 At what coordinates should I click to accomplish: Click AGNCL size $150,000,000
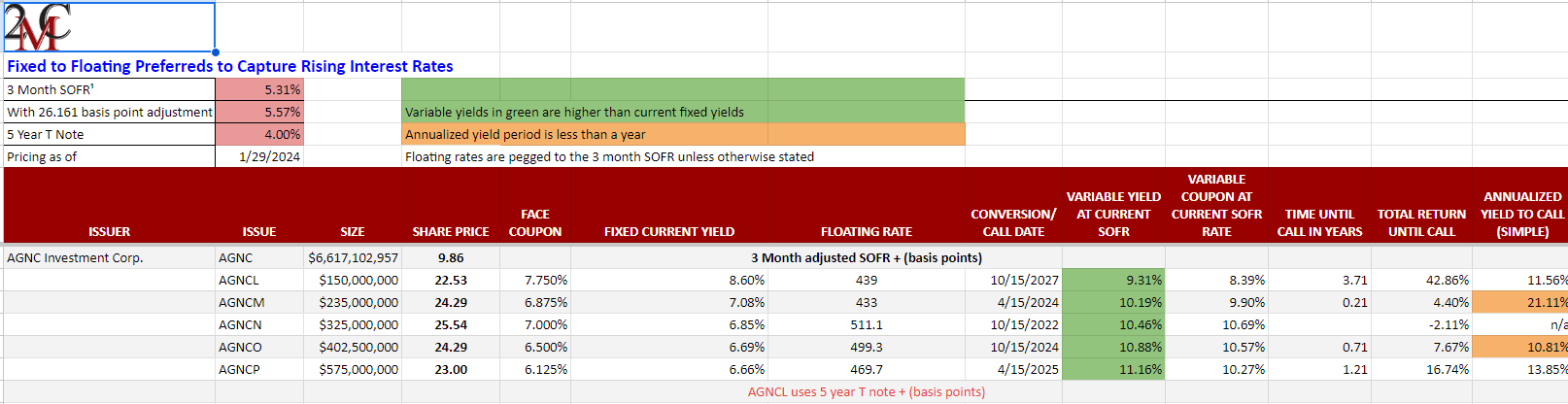(x=353, y=280)
